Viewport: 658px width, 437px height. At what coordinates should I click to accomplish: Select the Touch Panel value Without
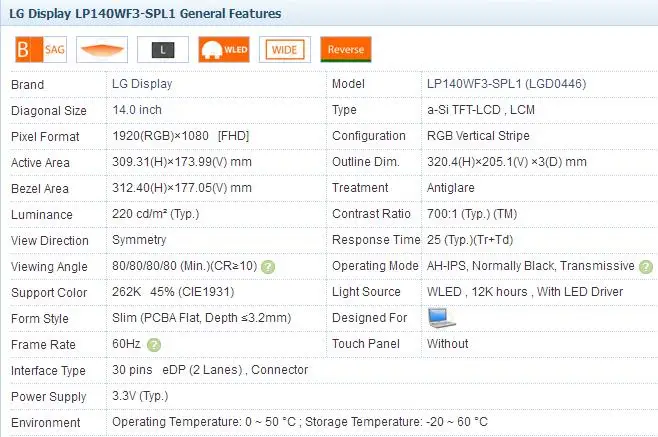(447, 344)
